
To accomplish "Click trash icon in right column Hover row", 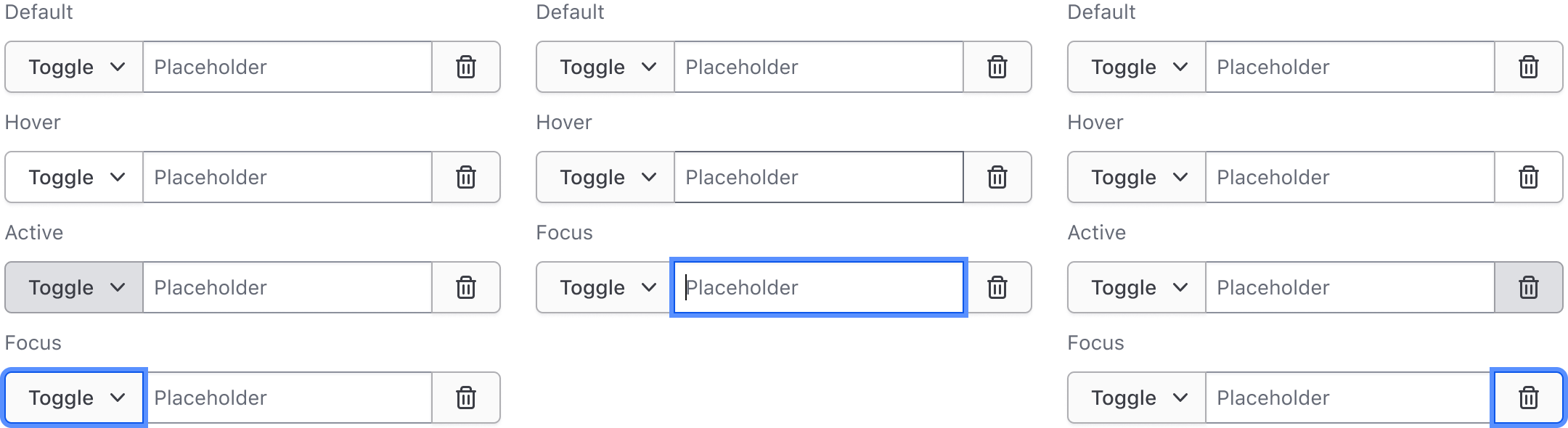I will (1528, 177).
